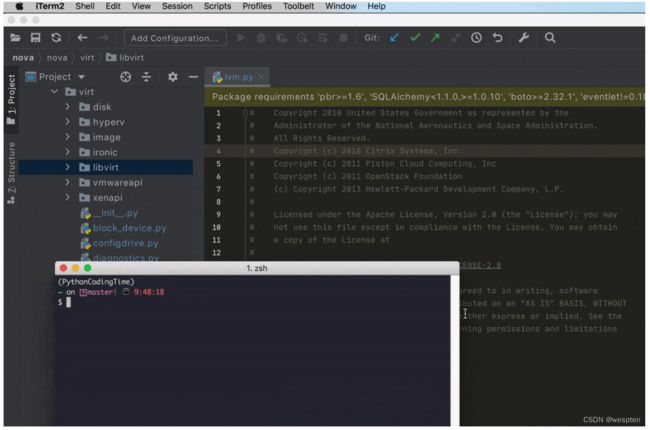Open the Toolbelt menu
The image size is (650, 430).
[x=298, y=6]
